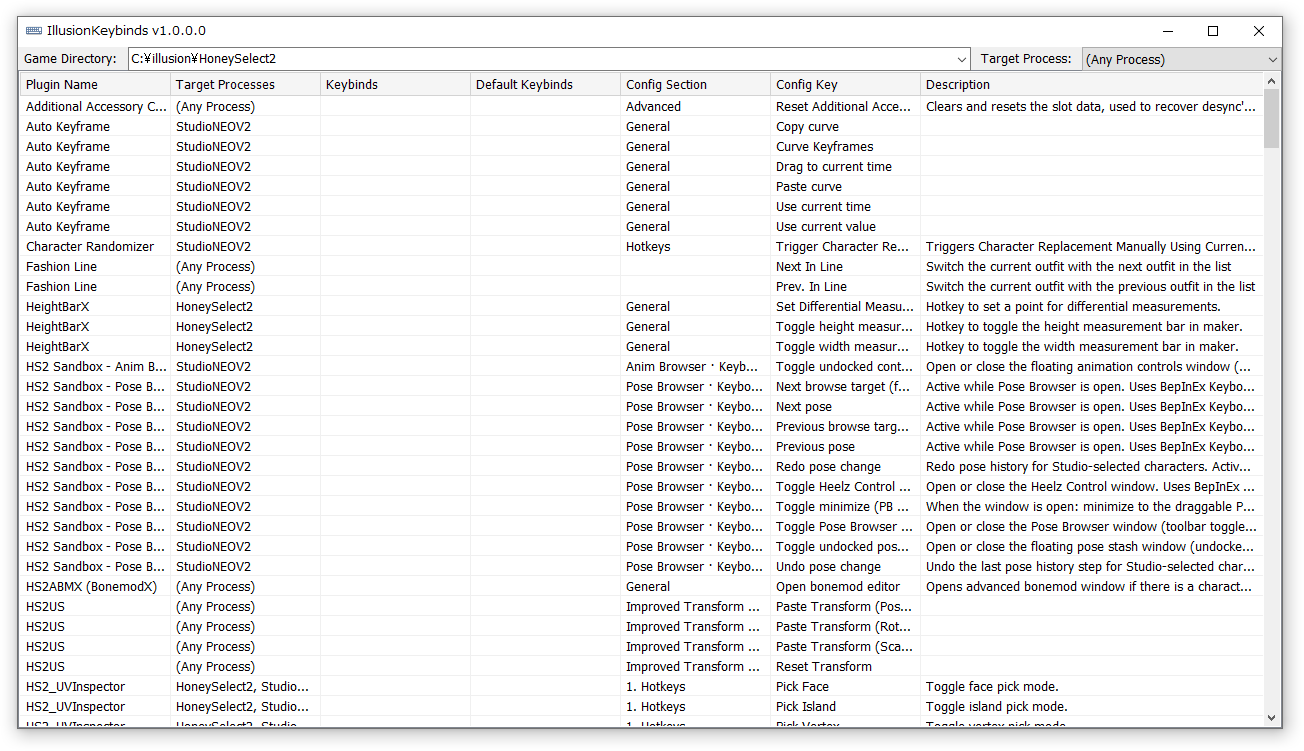Select the 'Toggle width measur...' config key
This screenshot has height=751, width=1304.
[x=843, y=347]
